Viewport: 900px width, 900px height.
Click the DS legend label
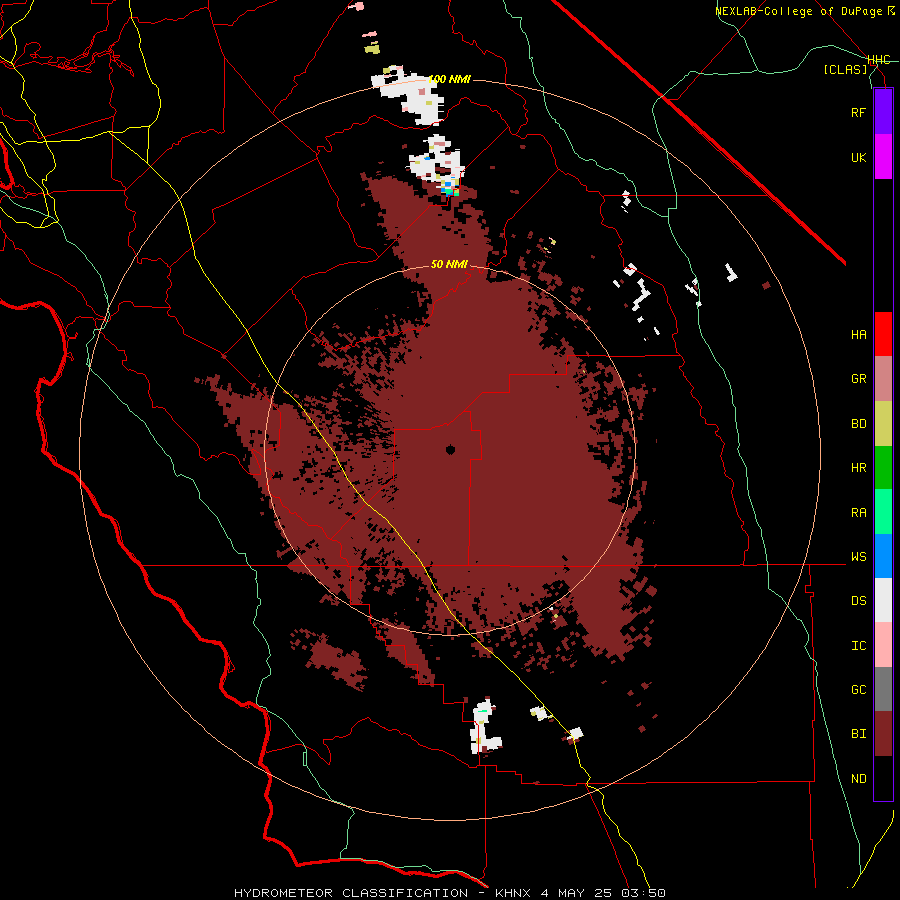pyautogui.click(x=858, y=601)
